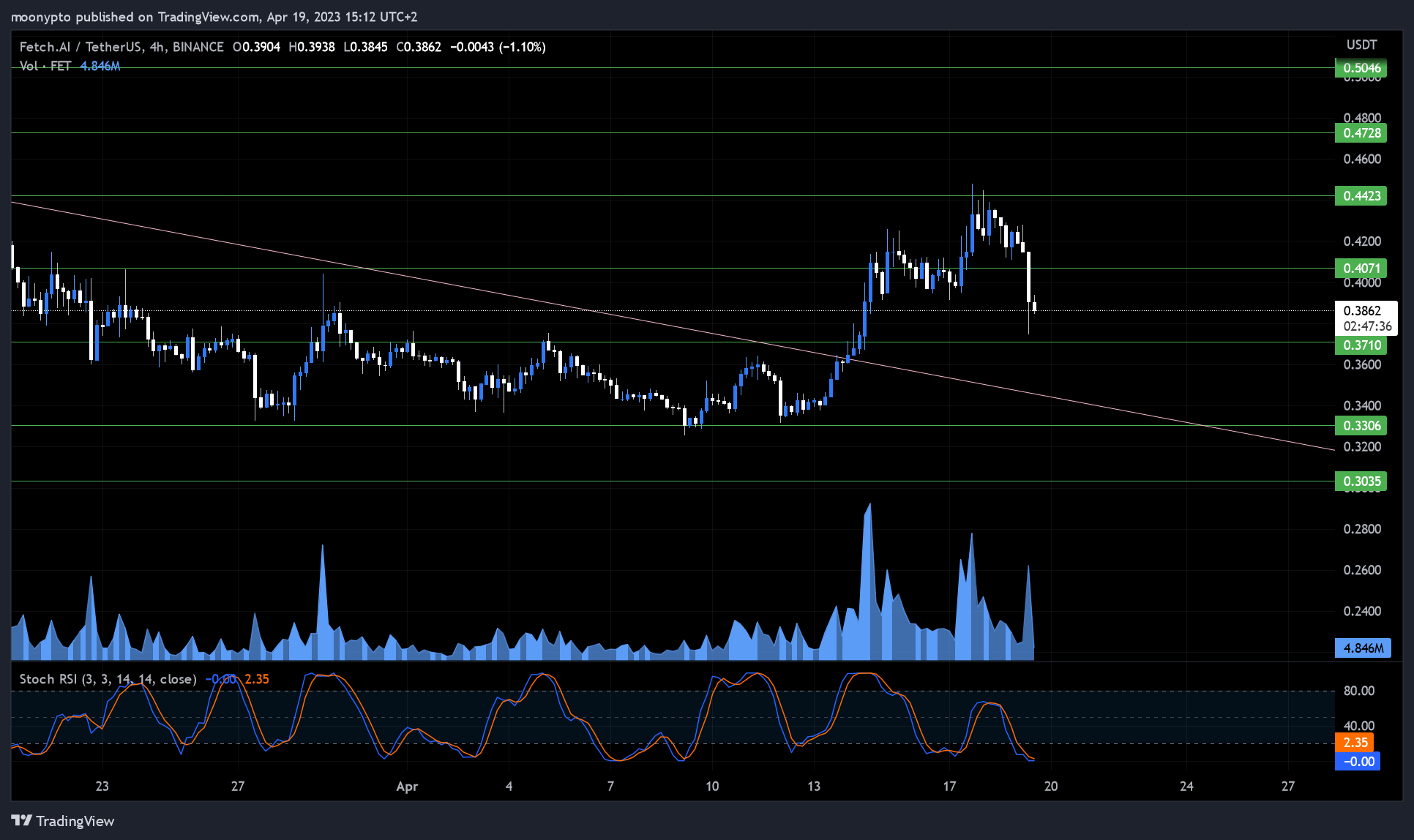Click the 23 date label on time axis
The width and height of the screenshot is (1414, 840).
pos(102,786)
